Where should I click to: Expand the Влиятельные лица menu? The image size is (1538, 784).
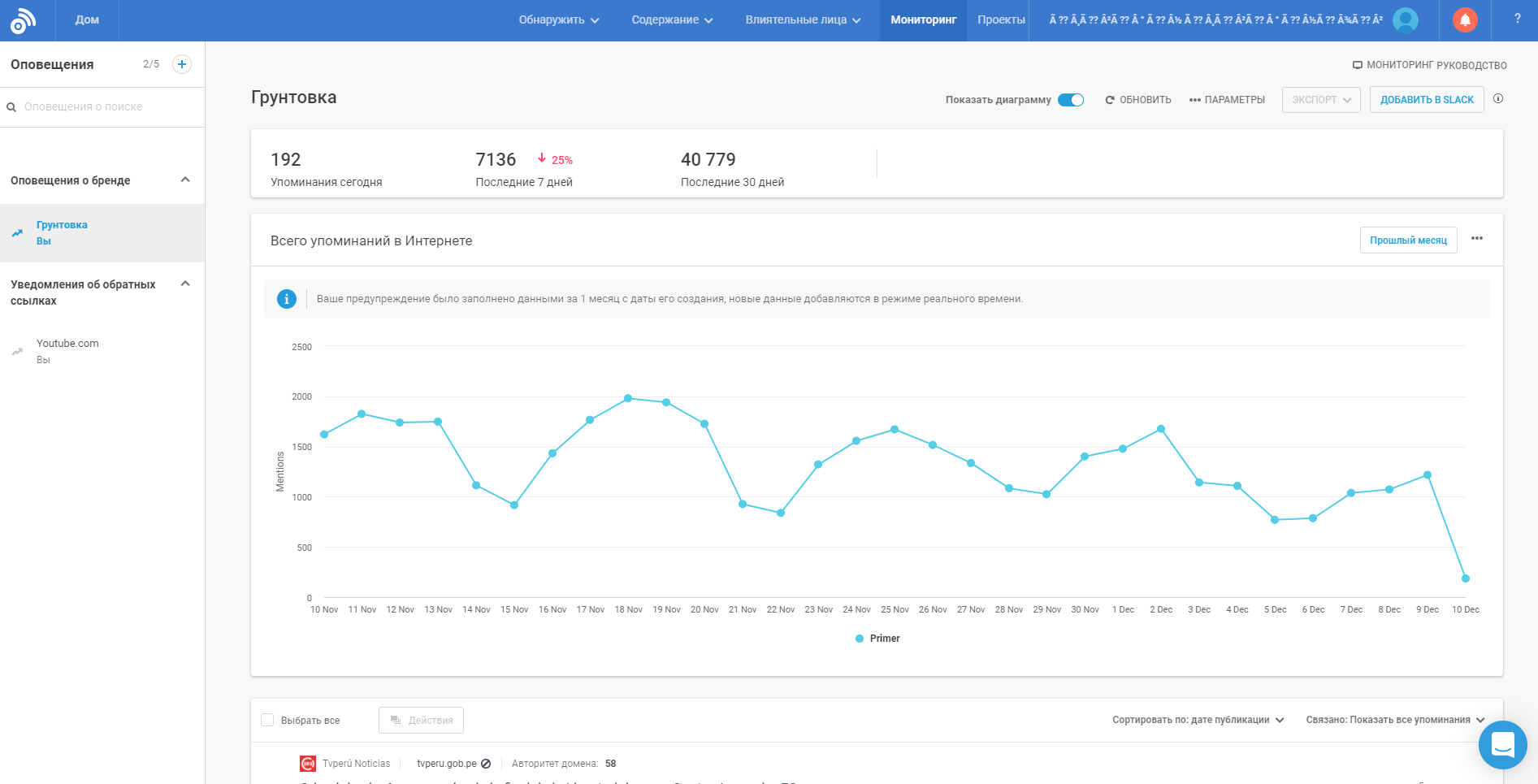803,20
